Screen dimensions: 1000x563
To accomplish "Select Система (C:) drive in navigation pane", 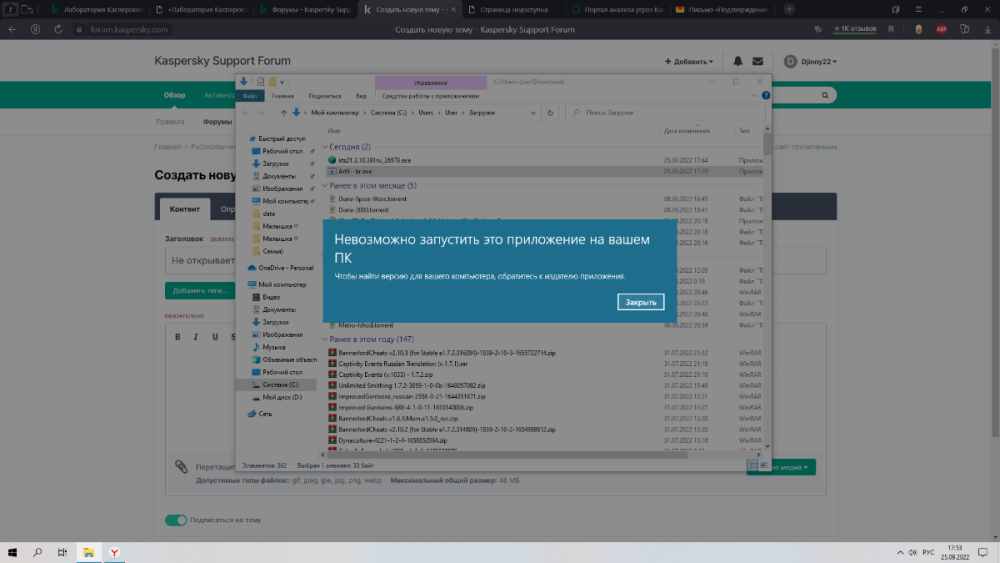I will [x=280, y=384].
